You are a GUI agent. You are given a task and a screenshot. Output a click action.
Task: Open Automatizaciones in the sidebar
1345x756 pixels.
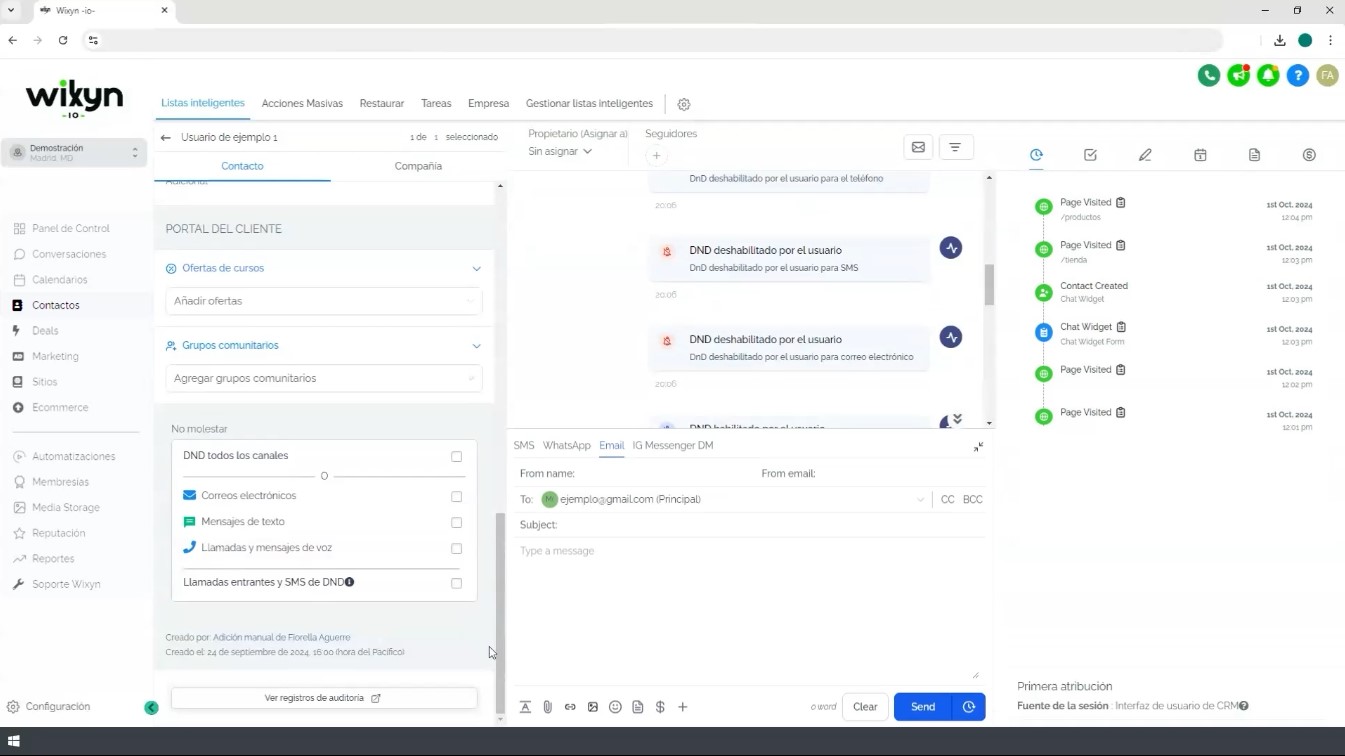[x=73, y=456]
